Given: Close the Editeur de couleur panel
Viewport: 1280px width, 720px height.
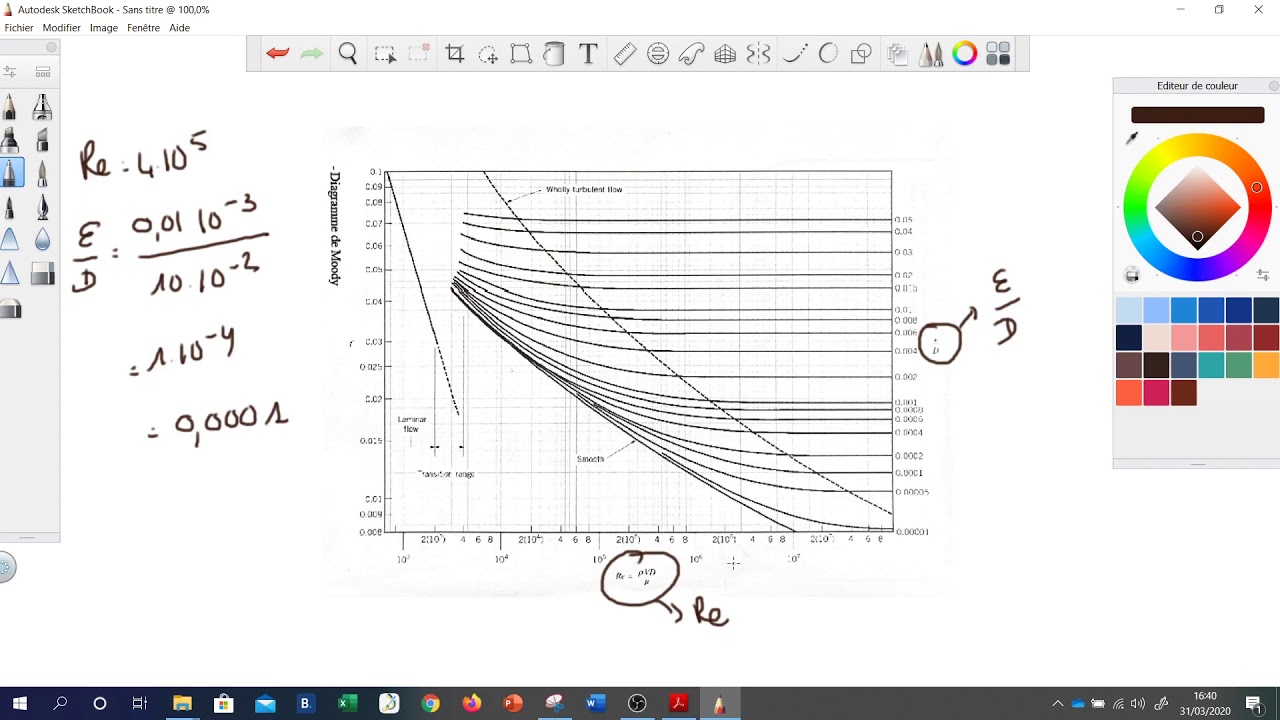Looking at the screenshot, I should point(1273,86).
